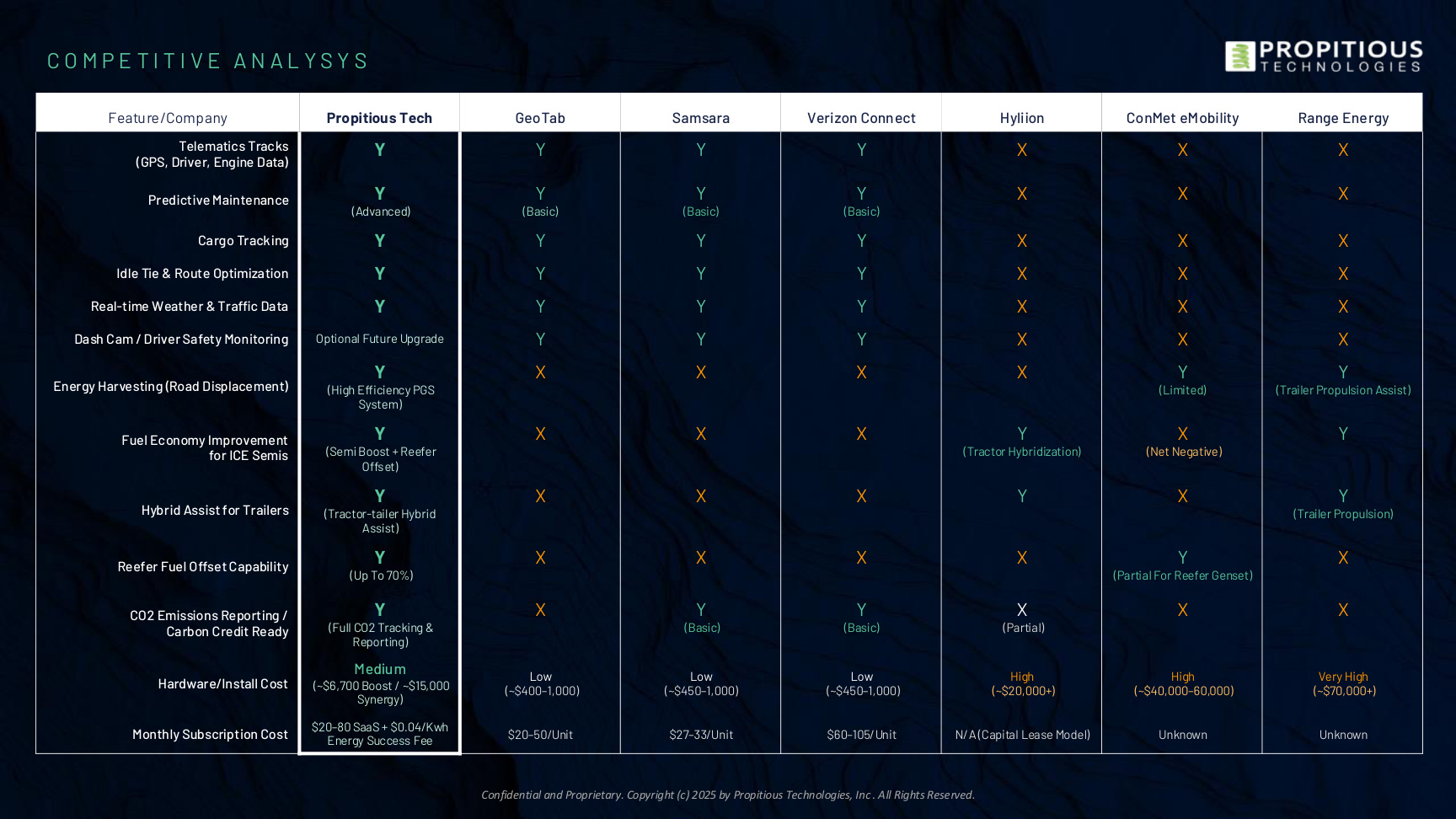Select the 'Idle Tie & Route Optimization' label
Screen dimensions: 1456x819
pos(202,274)
